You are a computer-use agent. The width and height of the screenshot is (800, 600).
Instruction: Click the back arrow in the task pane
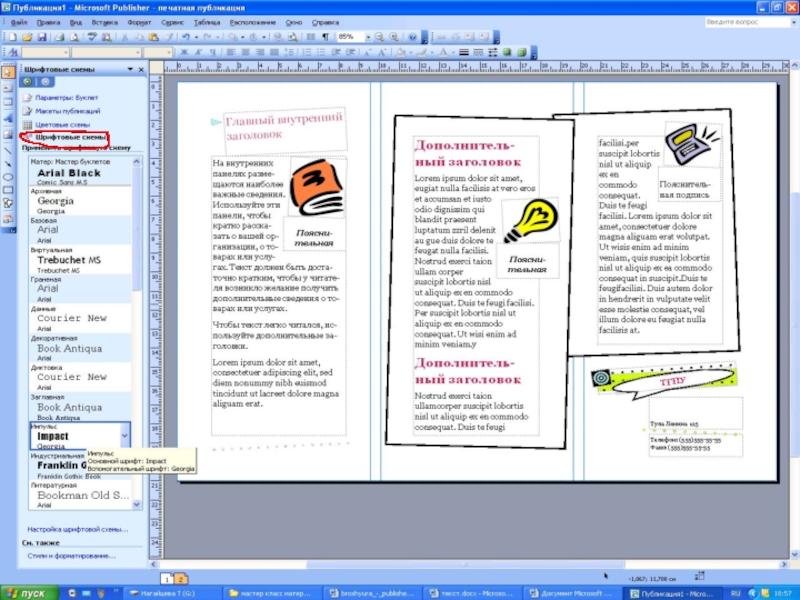coord(26,82)
